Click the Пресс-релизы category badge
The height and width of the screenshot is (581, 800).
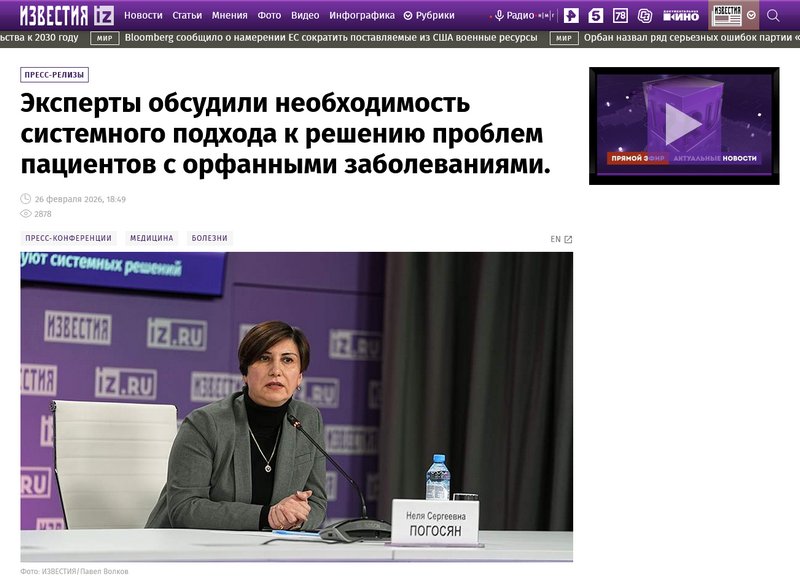click(x=55, y=75)
